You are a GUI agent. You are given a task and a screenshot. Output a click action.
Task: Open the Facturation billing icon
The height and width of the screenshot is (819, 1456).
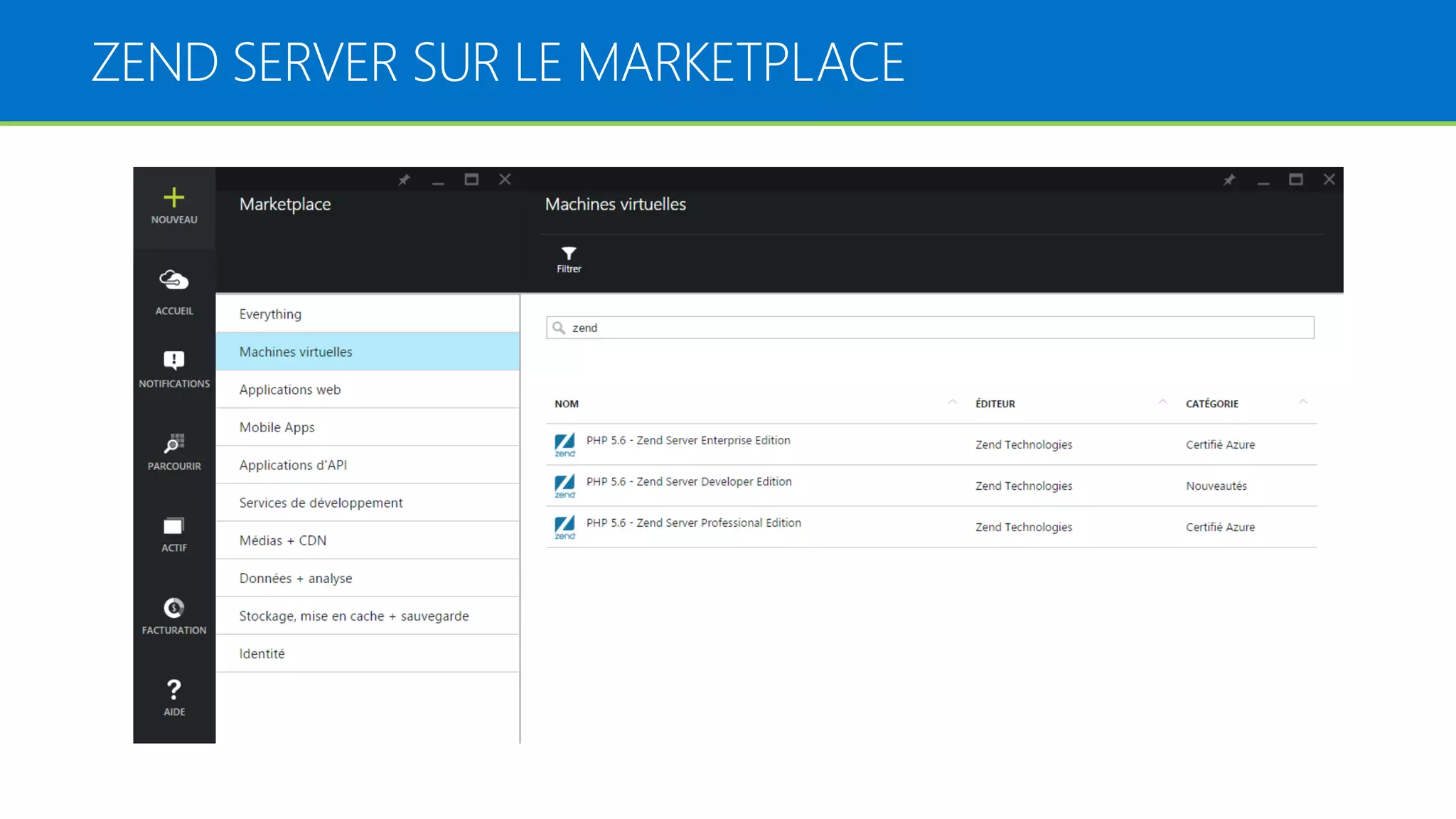tap(174, 608)
